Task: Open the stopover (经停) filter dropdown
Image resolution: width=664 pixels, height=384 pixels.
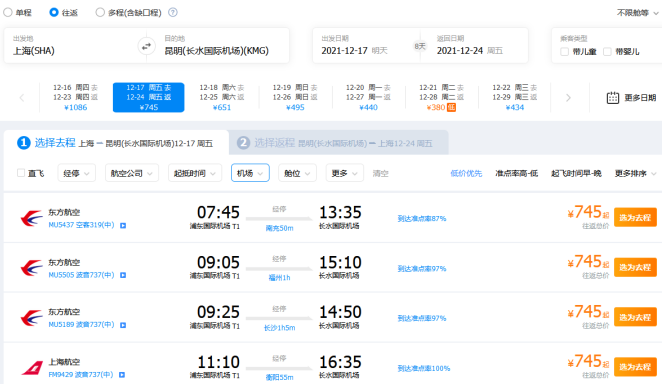Action: 76,173
